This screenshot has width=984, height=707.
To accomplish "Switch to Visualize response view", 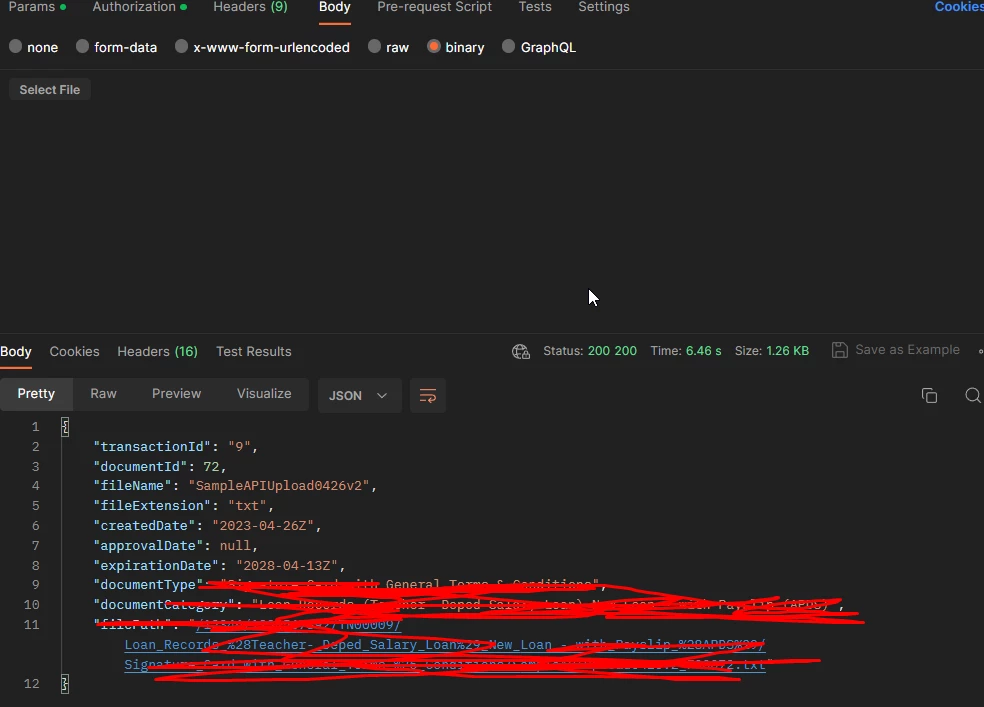I will pos(264,394).
